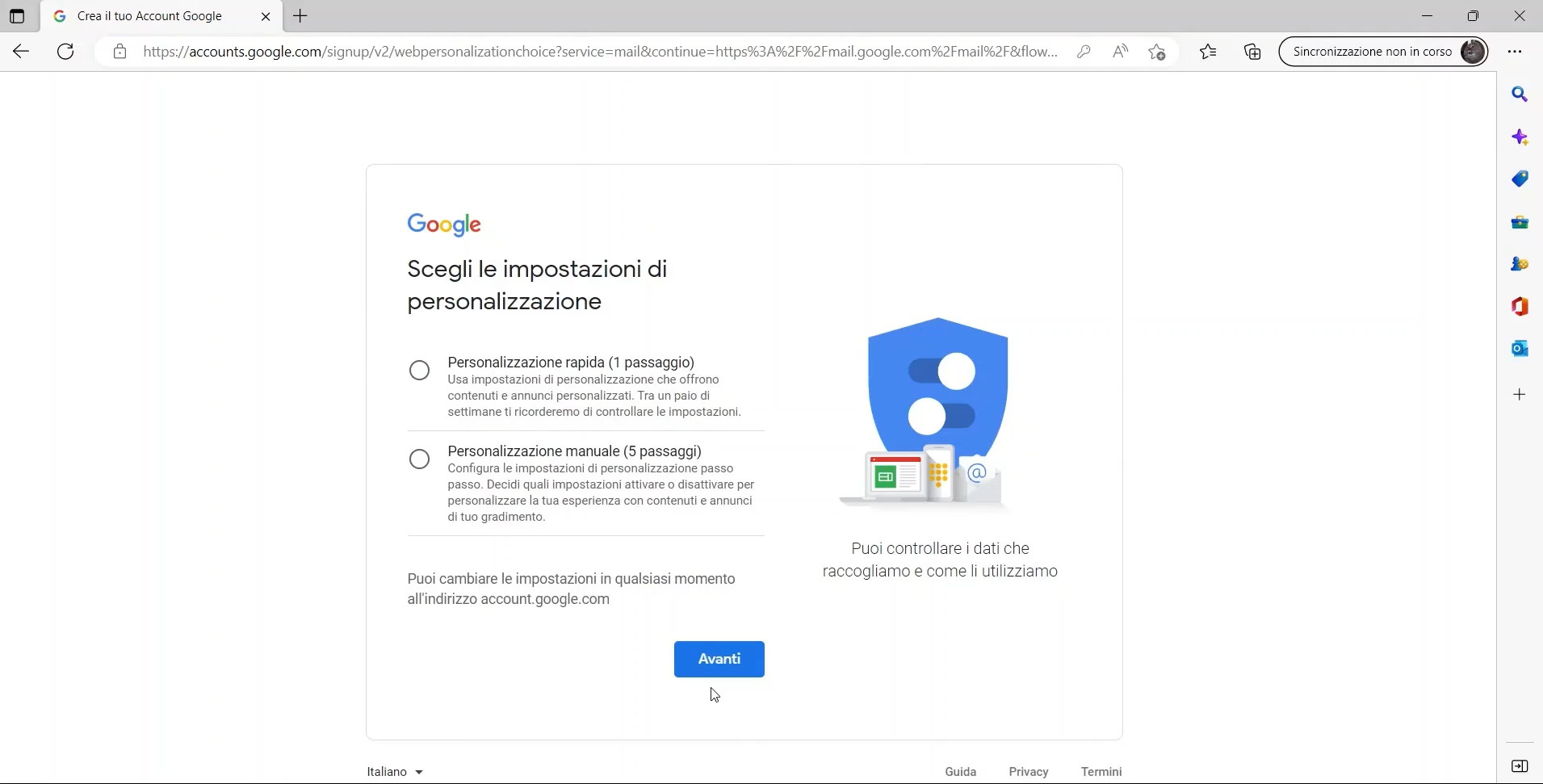This screenshot has width=1543, height=784.
Task: Open the Games sidebar panel
Action: 1521,264
